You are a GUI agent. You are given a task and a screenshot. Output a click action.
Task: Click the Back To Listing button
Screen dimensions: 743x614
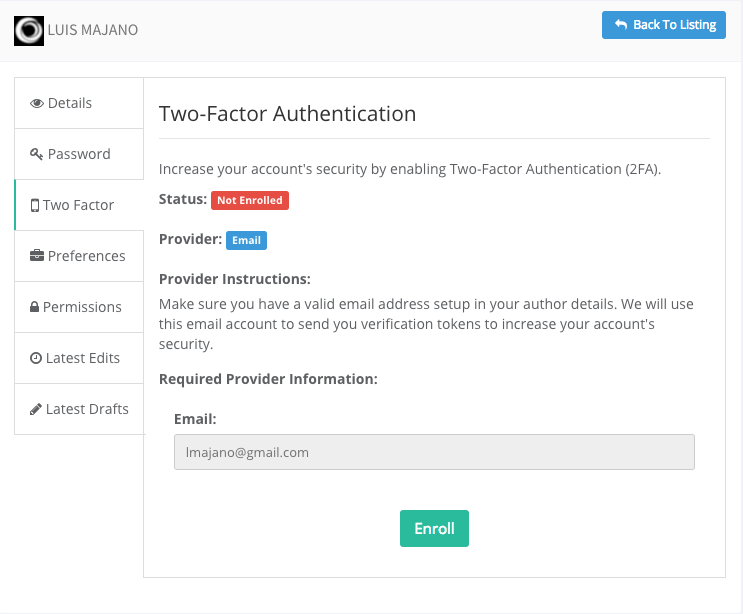pyautogui.click(x=663, y=25)
